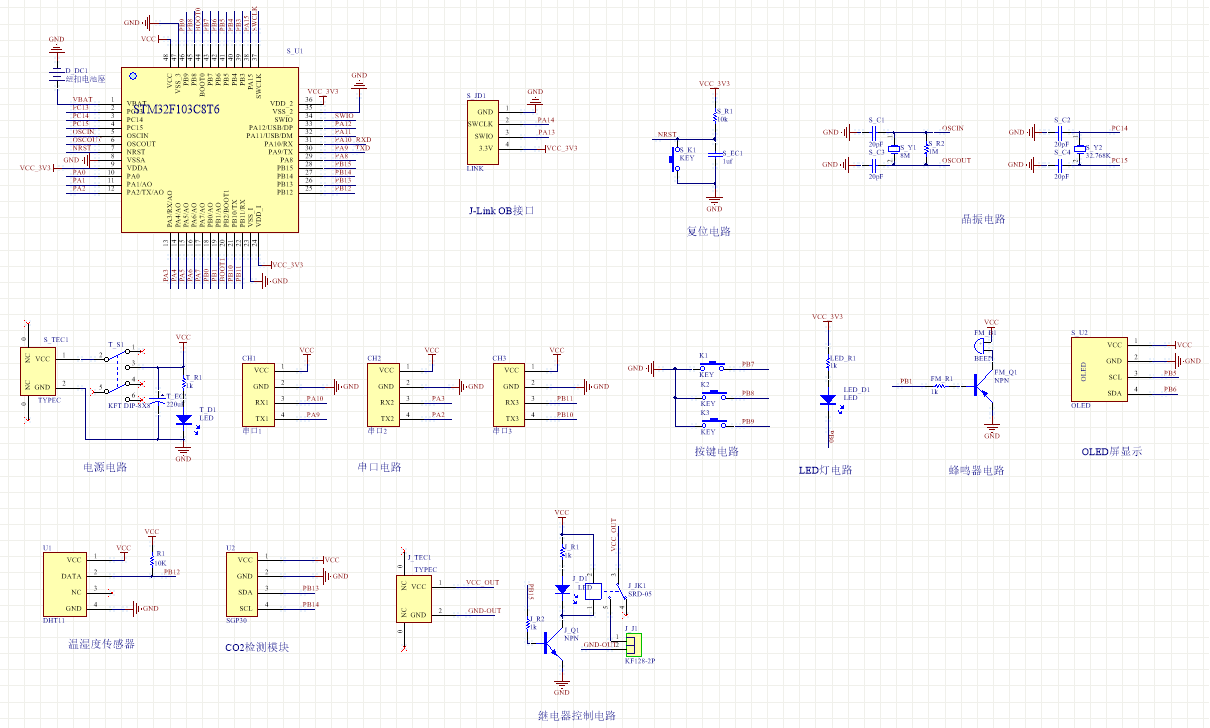
Task: Click the K2 KEY push-button symbol
Action: 712,394
